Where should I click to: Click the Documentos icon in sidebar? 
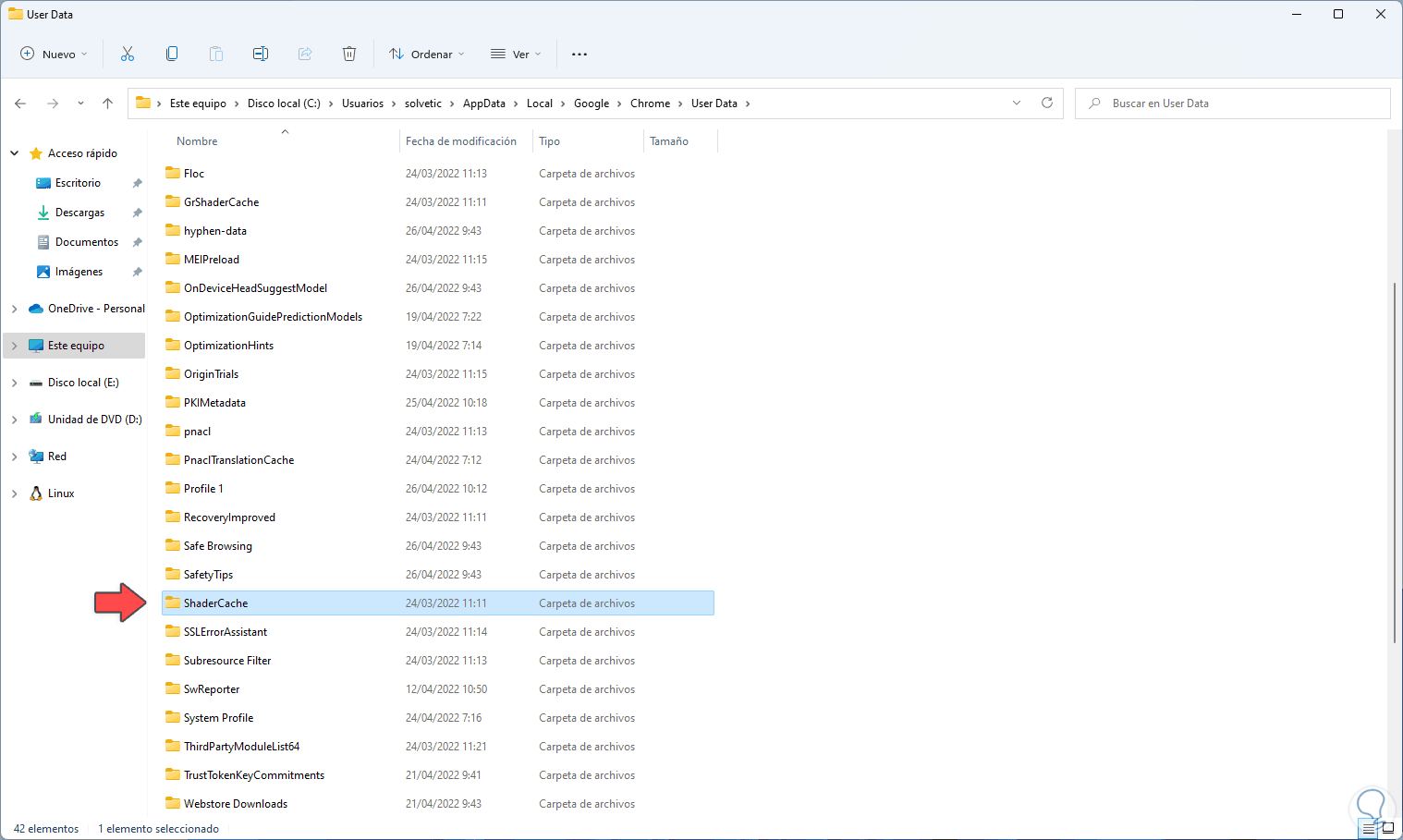coord(43,242)
